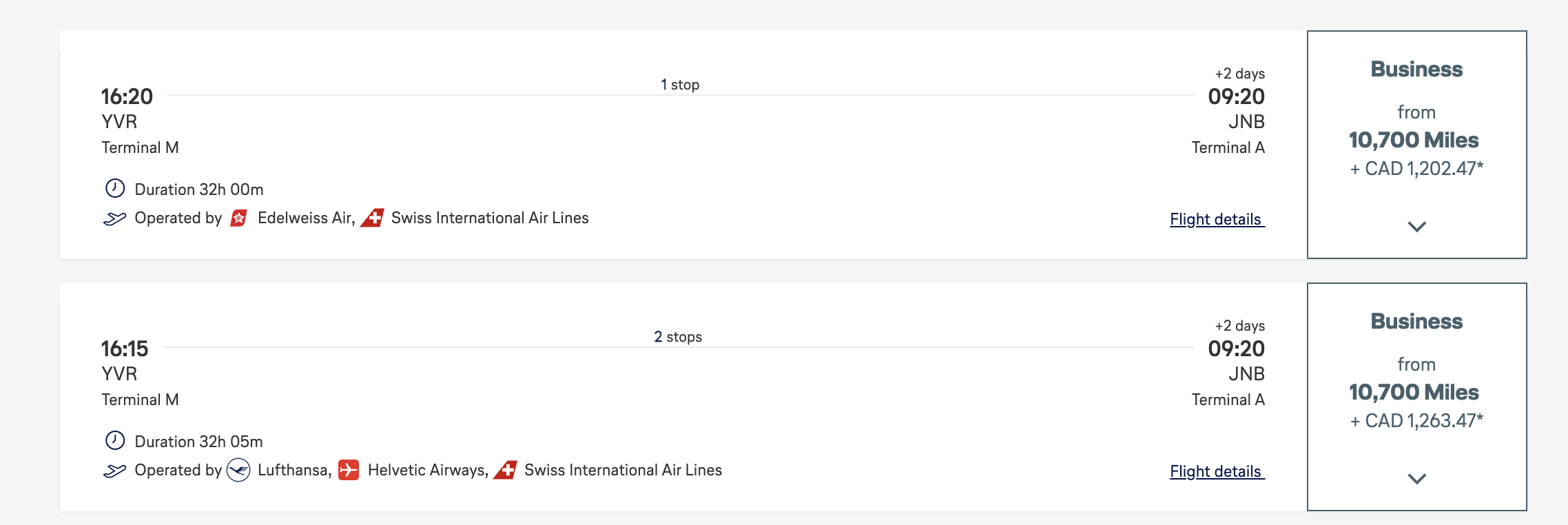Click the Helvetic Airways logo icon

tap(349, 471)
